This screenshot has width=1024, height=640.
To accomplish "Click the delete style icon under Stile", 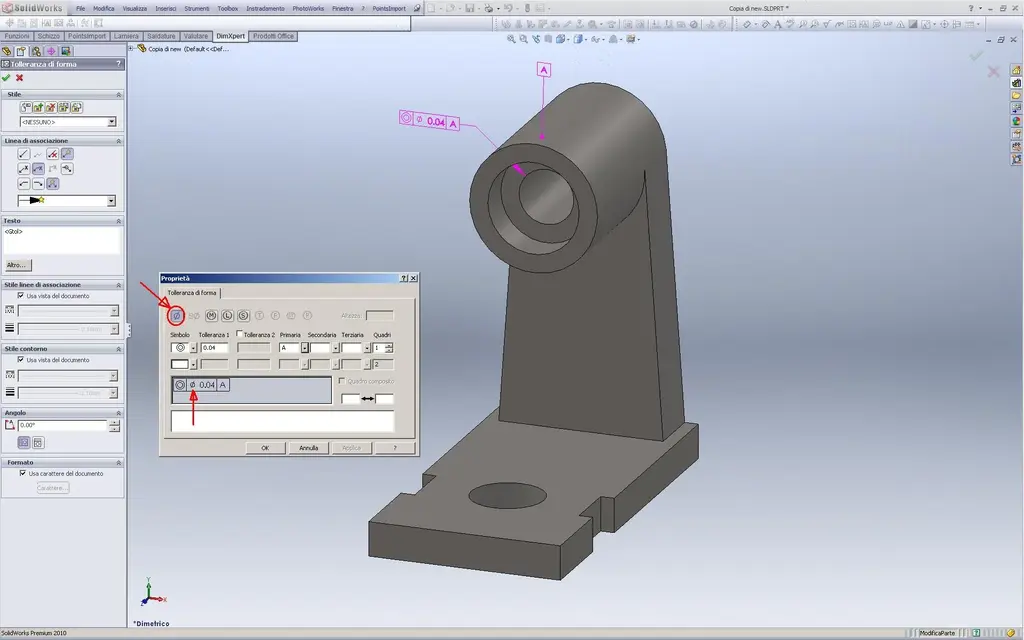I will (x=51, y=107).
